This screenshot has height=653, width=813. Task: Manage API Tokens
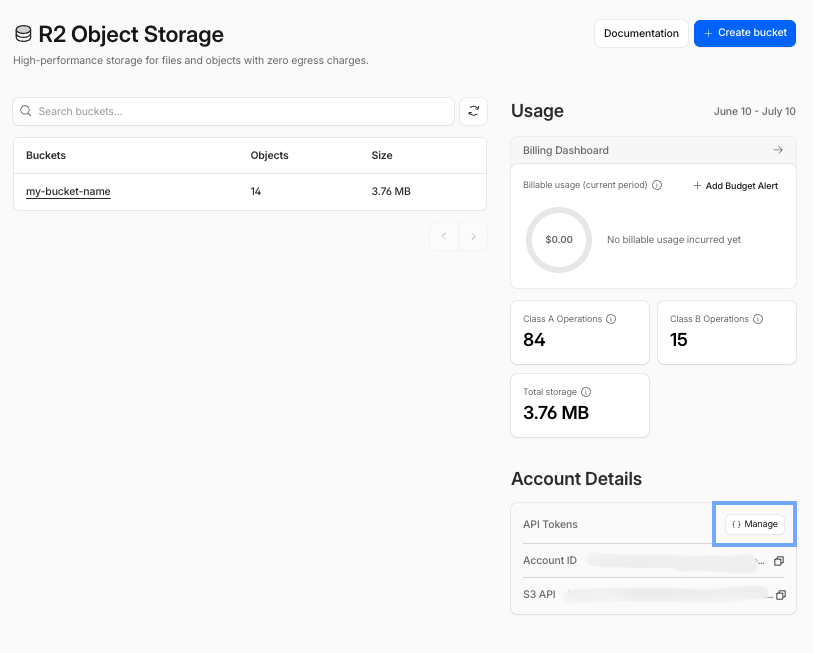[x=755, y=524]
